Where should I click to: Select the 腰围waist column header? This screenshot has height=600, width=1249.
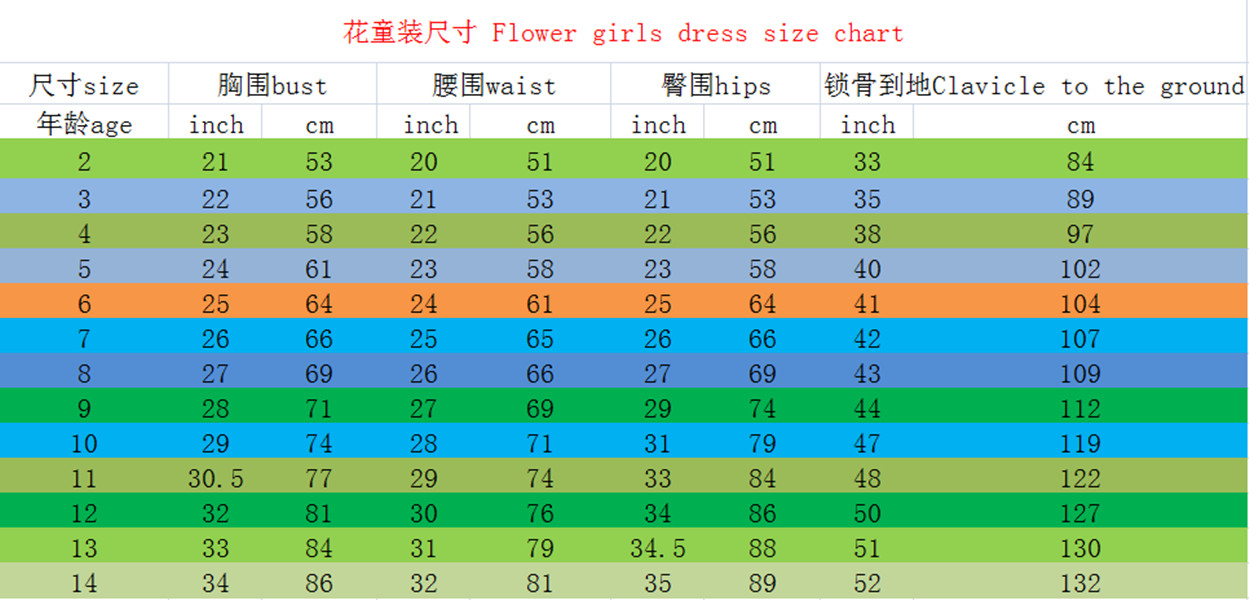(x=493, y=86)
